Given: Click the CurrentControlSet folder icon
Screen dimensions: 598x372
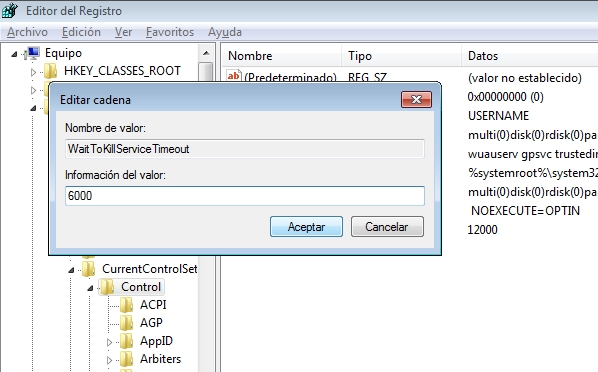Looking at the screenshot, I should pyautogui.click(x=88, y=269).
